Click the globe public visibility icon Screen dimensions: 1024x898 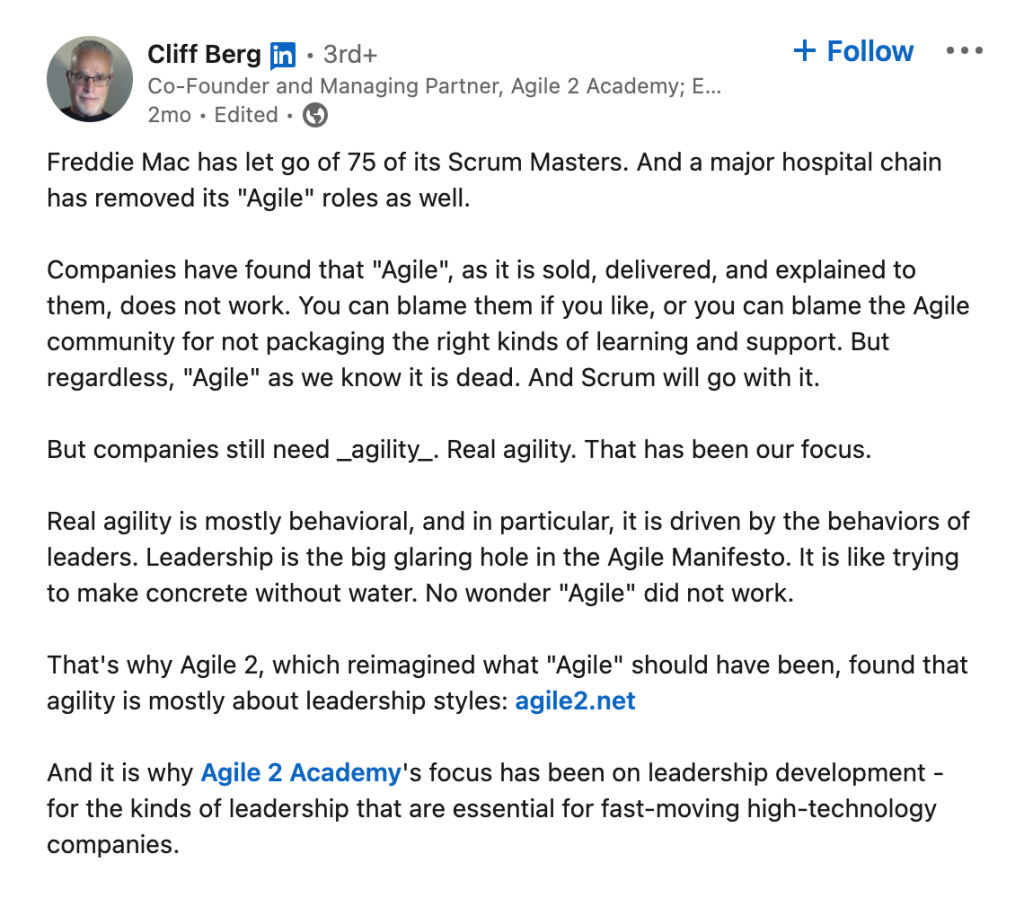tap(315, 116)
